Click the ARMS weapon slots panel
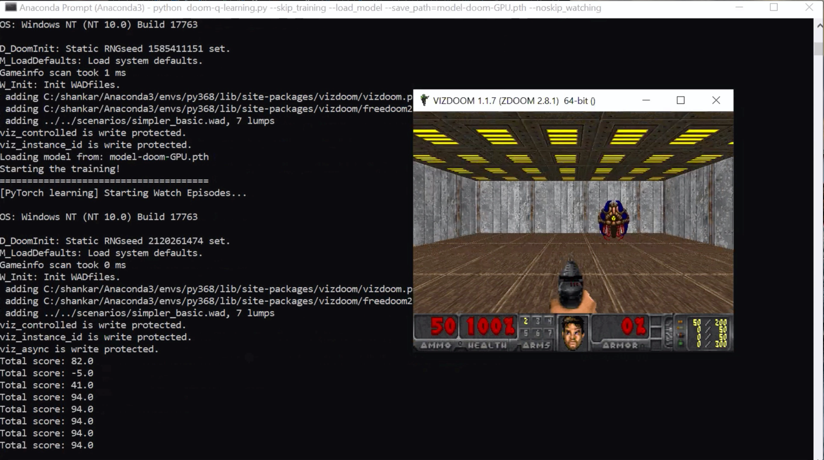824x460 pixels. point(537,332)
